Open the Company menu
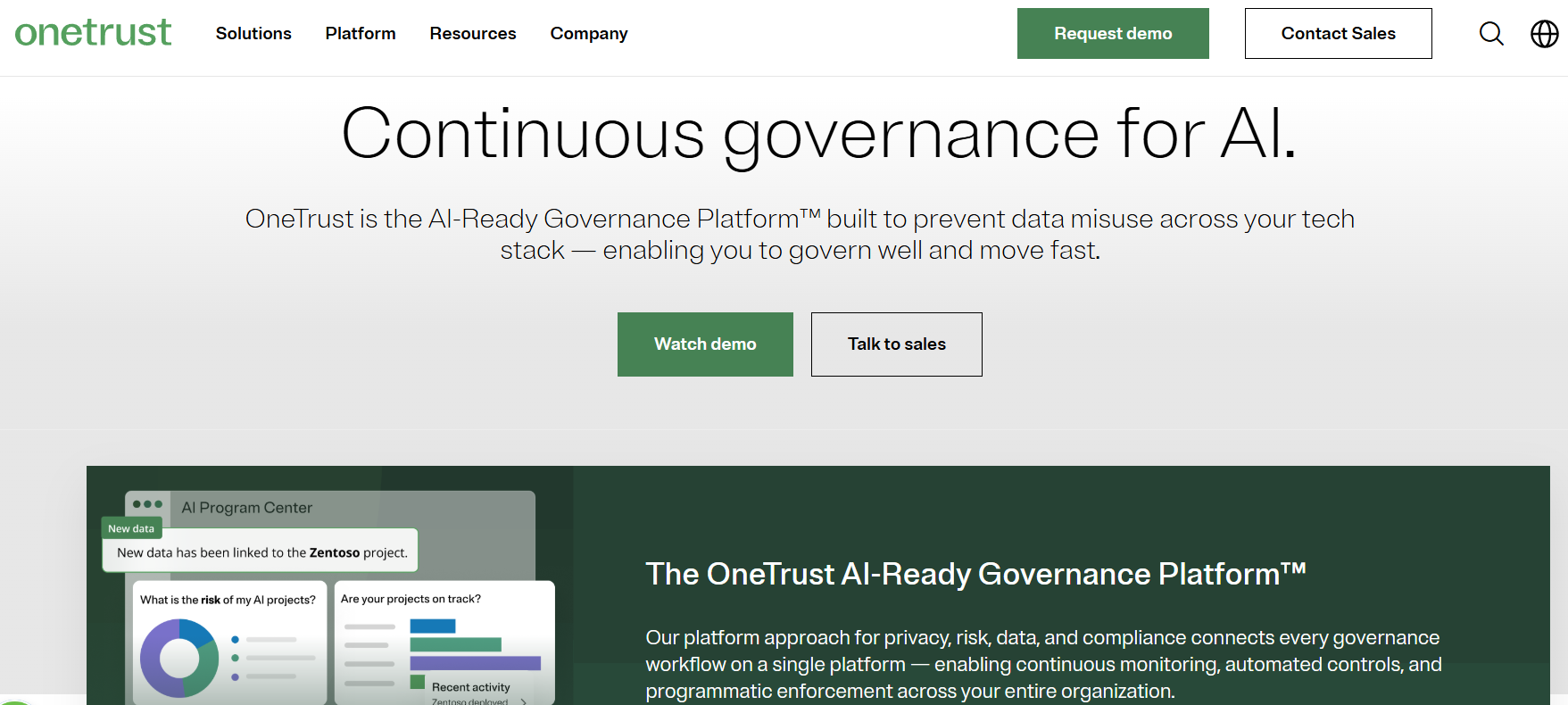This screenshot has height=705, width=1568. pyautogui.click(x=589, y=33)
